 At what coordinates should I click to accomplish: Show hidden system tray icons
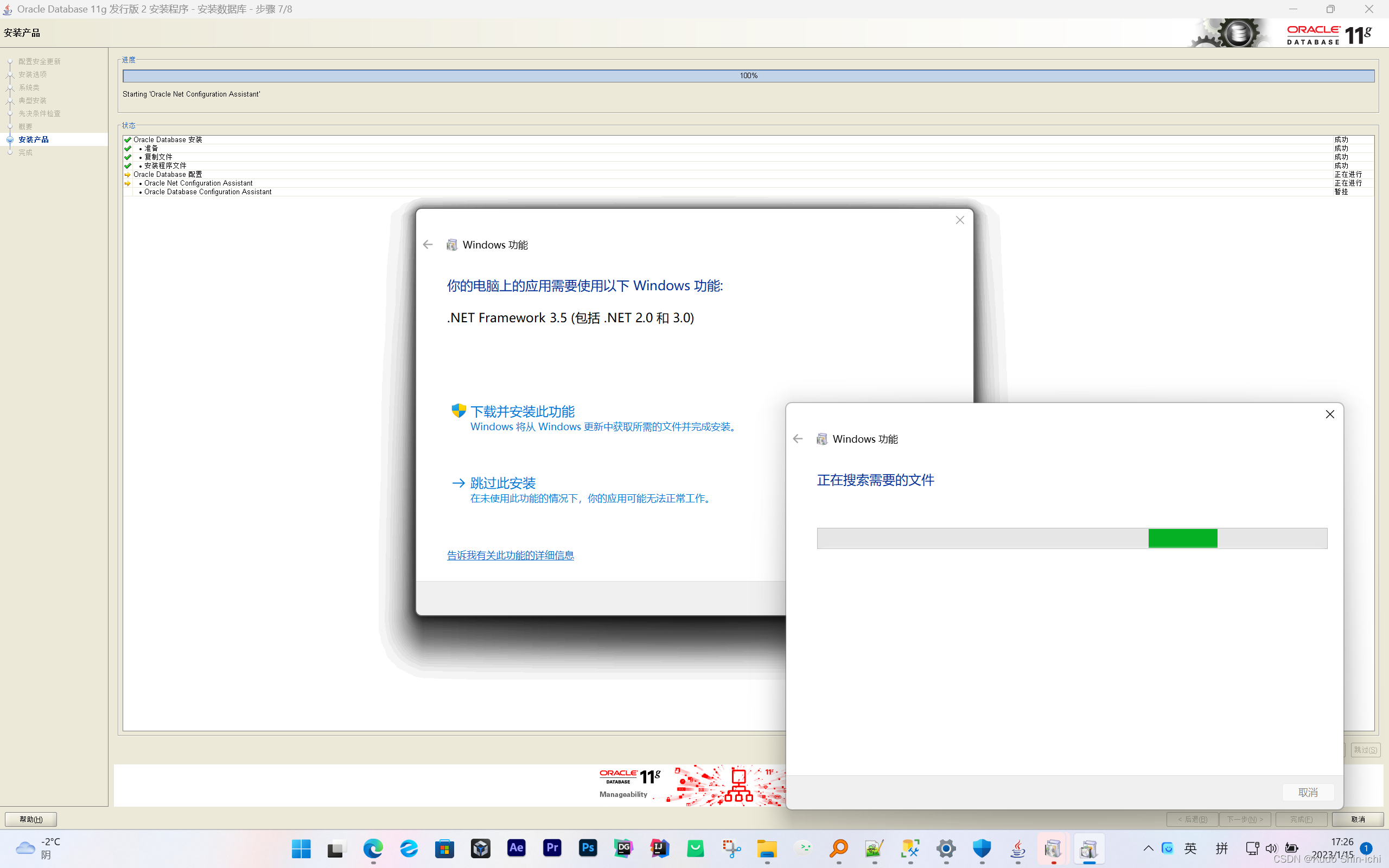coord(1148,848)
